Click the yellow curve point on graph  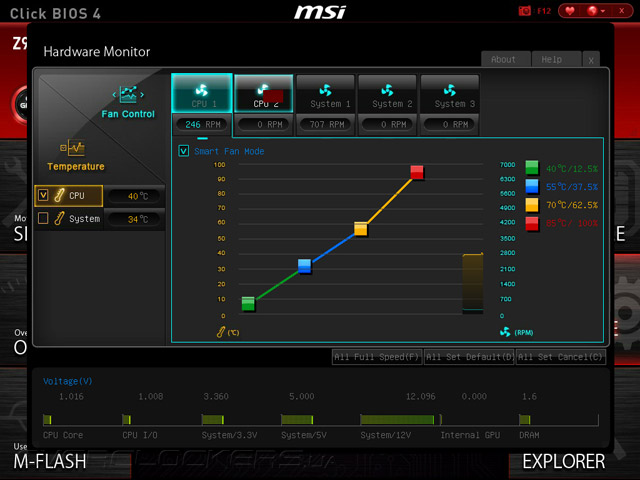click(361, 229)
